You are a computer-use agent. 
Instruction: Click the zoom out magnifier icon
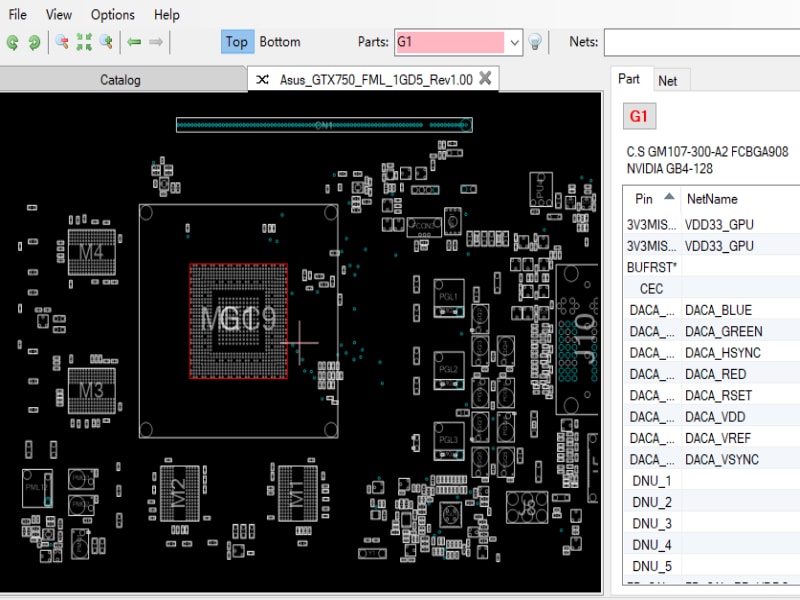pyautogui.click(x=62, y=42)
